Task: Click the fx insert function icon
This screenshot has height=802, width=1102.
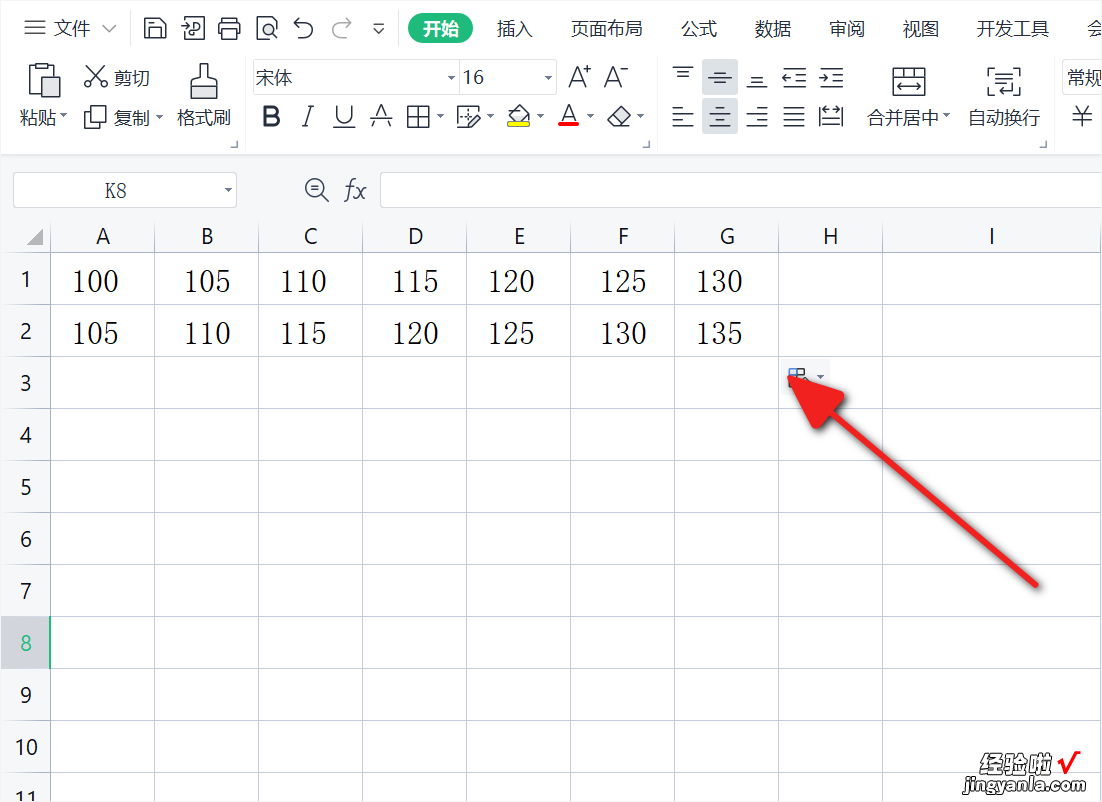Action: click(x=355, y=190)
